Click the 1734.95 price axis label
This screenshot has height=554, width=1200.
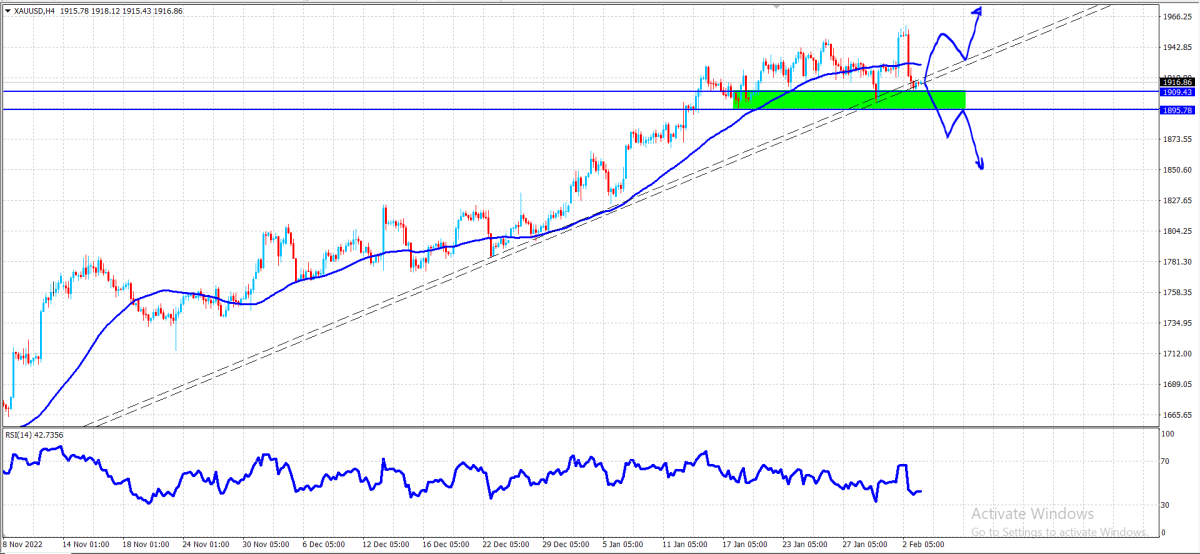coord(1177,324)
